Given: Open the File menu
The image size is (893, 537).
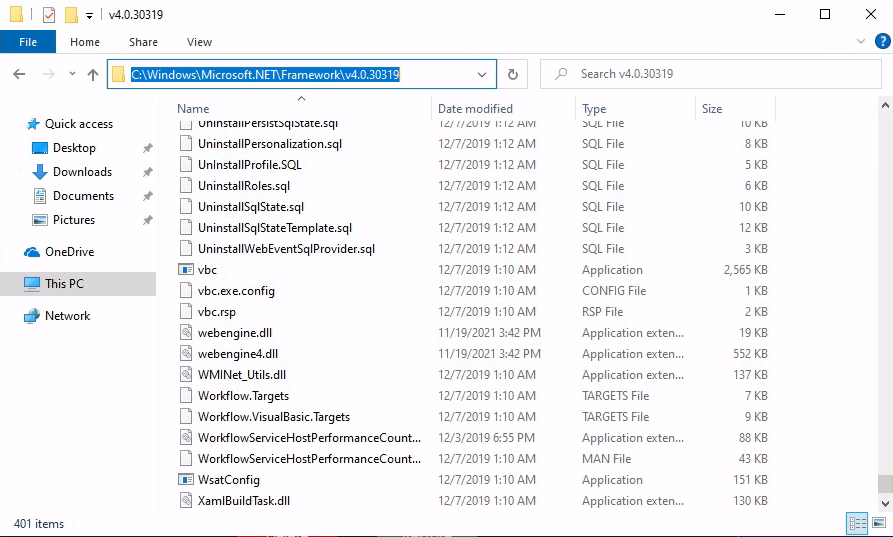Looking at the screenshot, I should 28,42.
